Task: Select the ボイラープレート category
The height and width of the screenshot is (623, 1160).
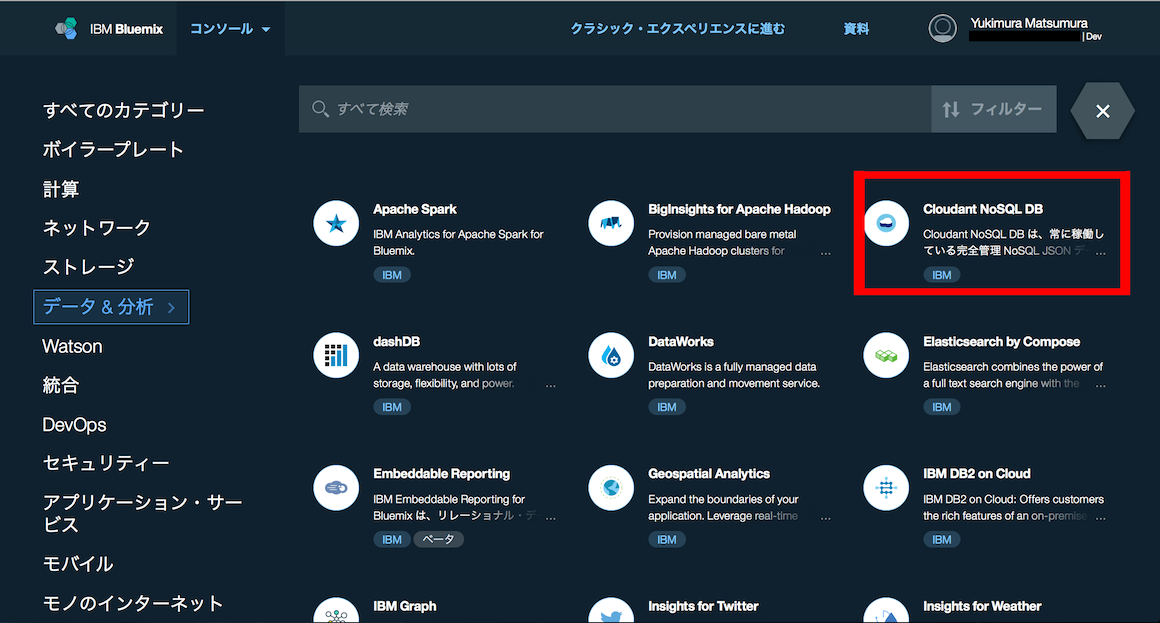Action: pyautogui.click(x=113, y=149)
